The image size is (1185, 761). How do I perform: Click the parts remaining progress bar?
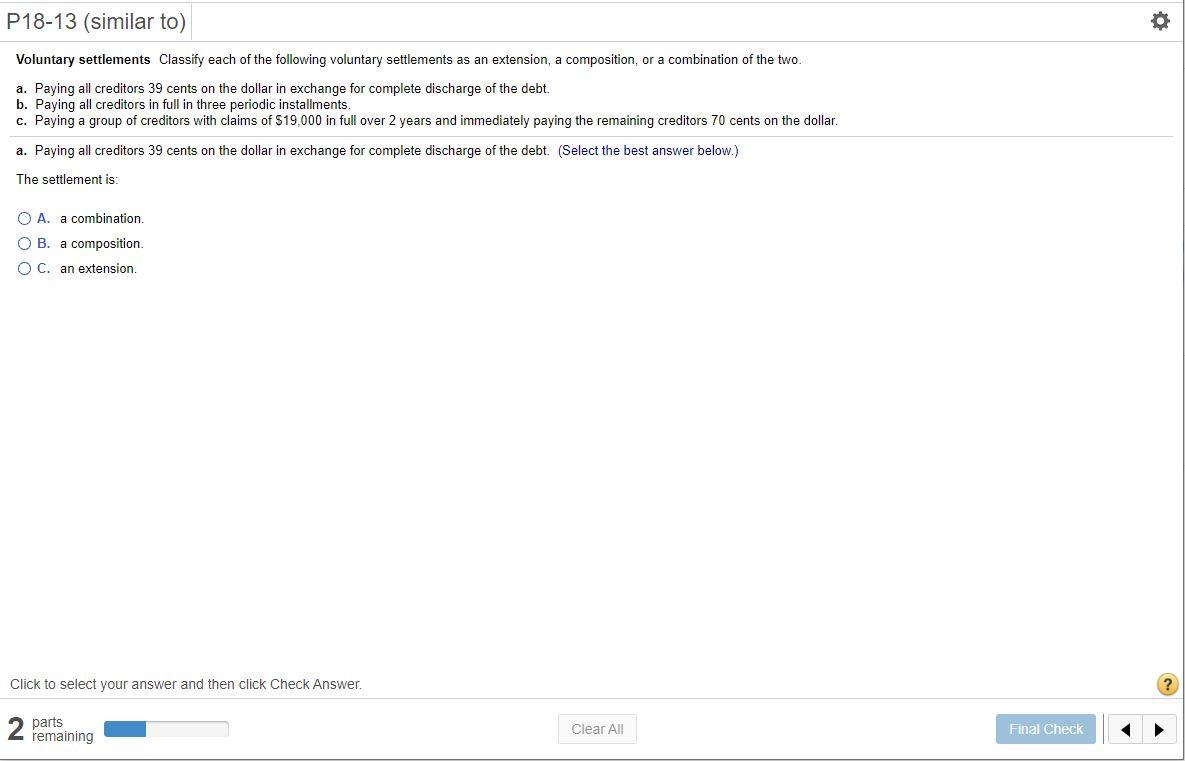[x=166, y=729]
